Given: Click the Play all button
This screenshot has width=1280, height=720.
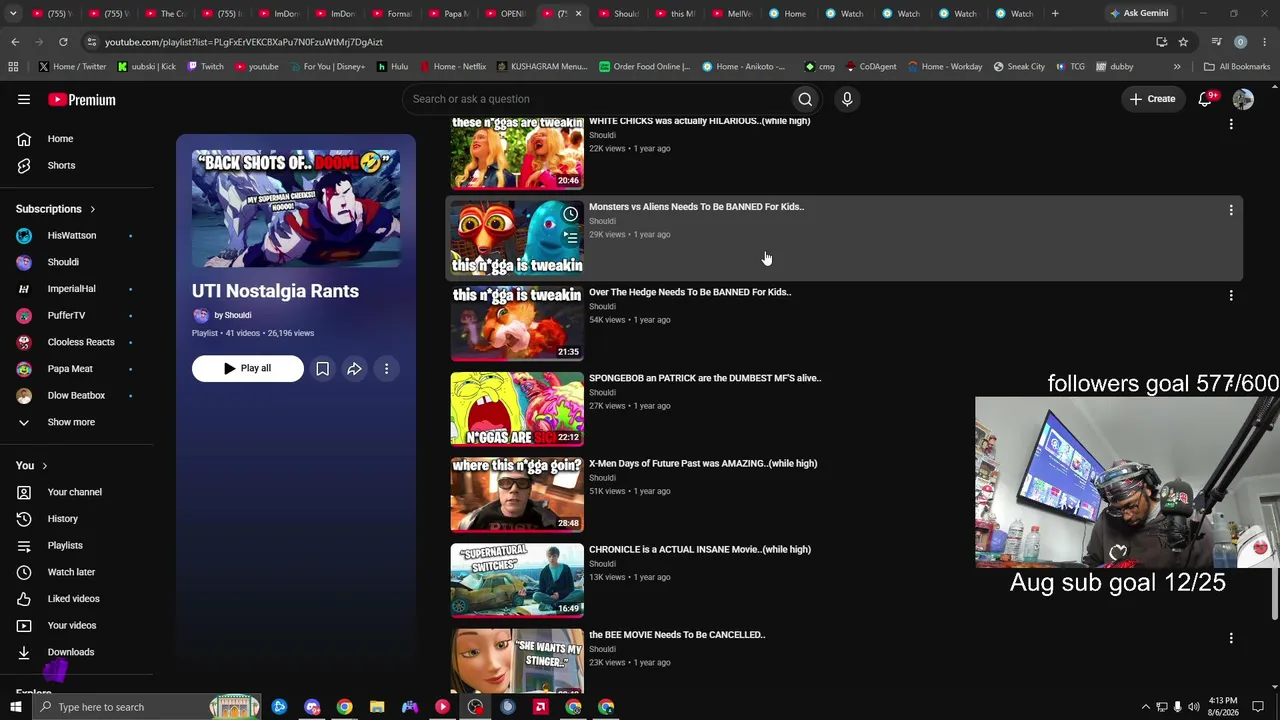Looking at the screenshot, I should coord(247,369).
